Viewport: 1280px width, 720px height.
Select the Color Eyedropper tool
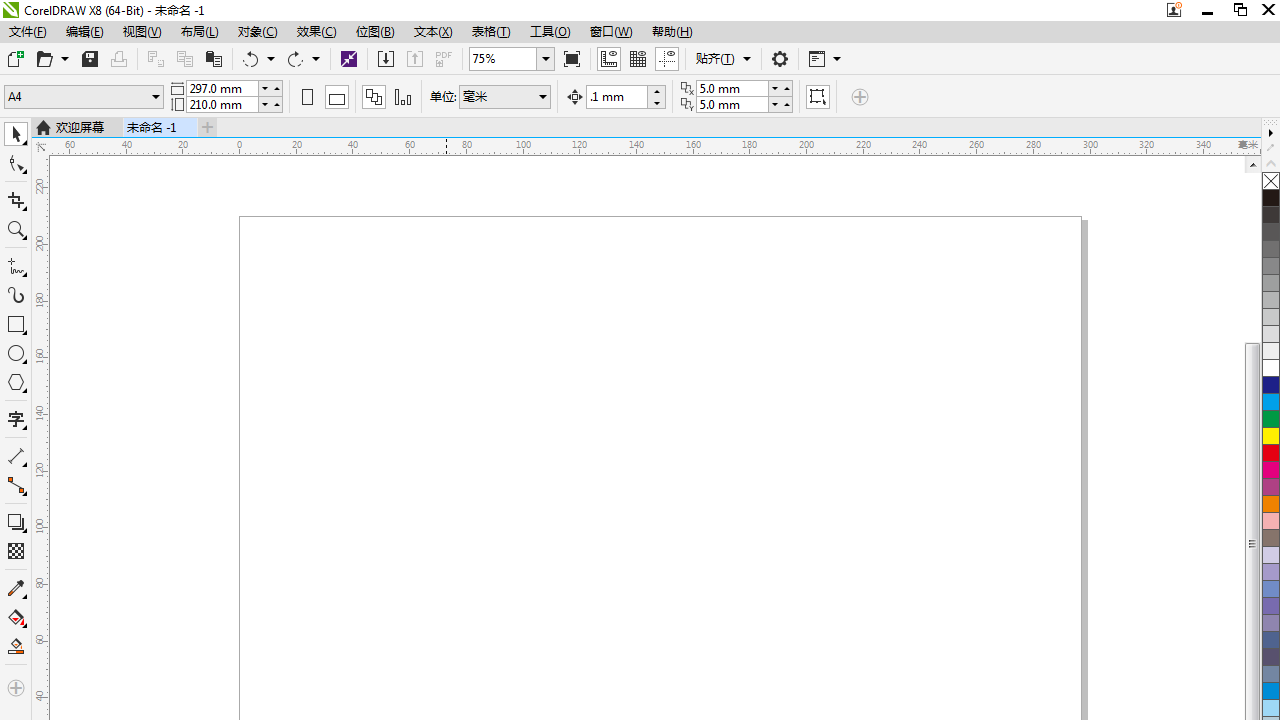pyautogui.click(x=16, y=589)
